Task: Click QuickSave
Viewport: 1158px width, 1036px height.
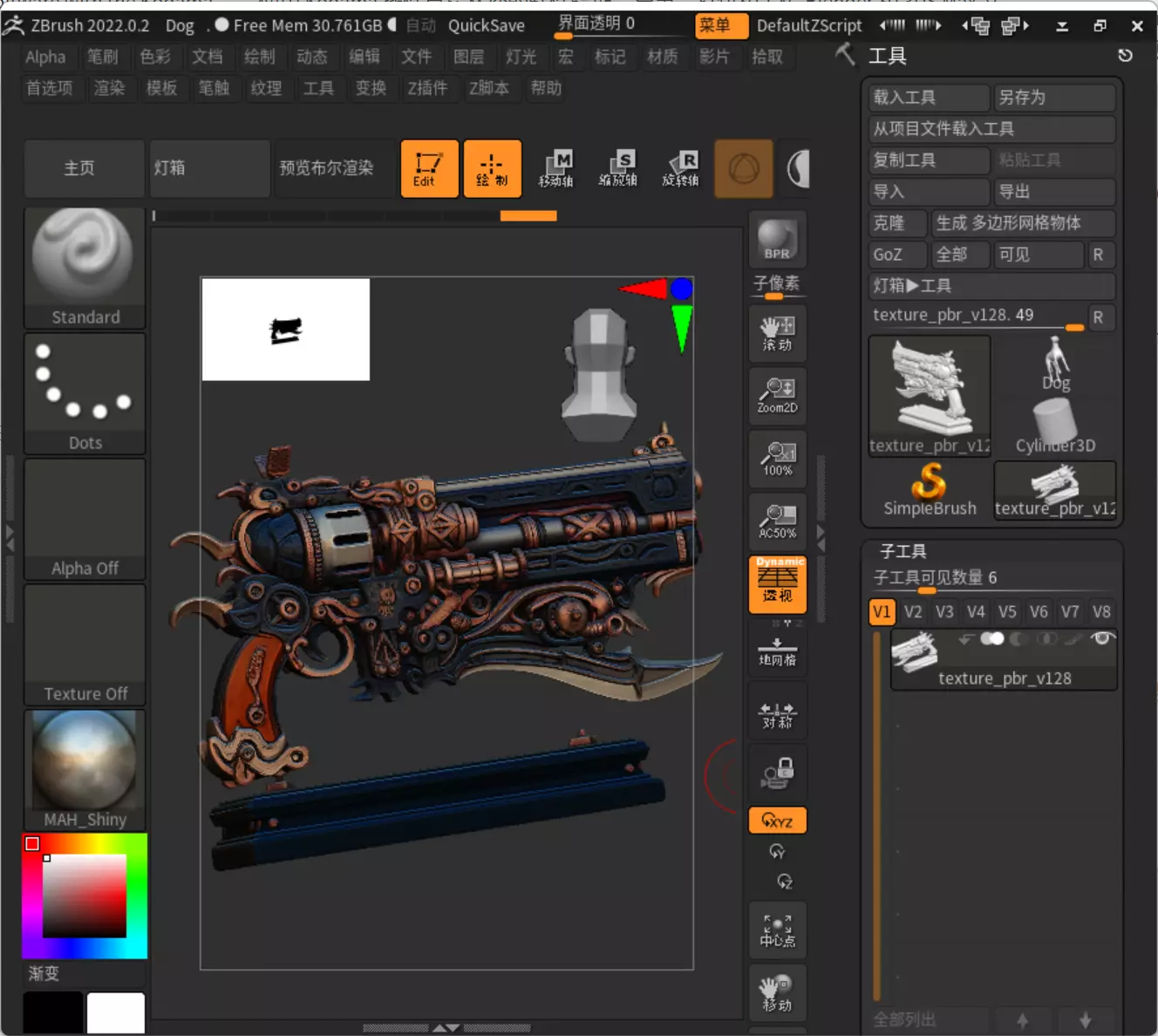Action: tap(487, 26)
